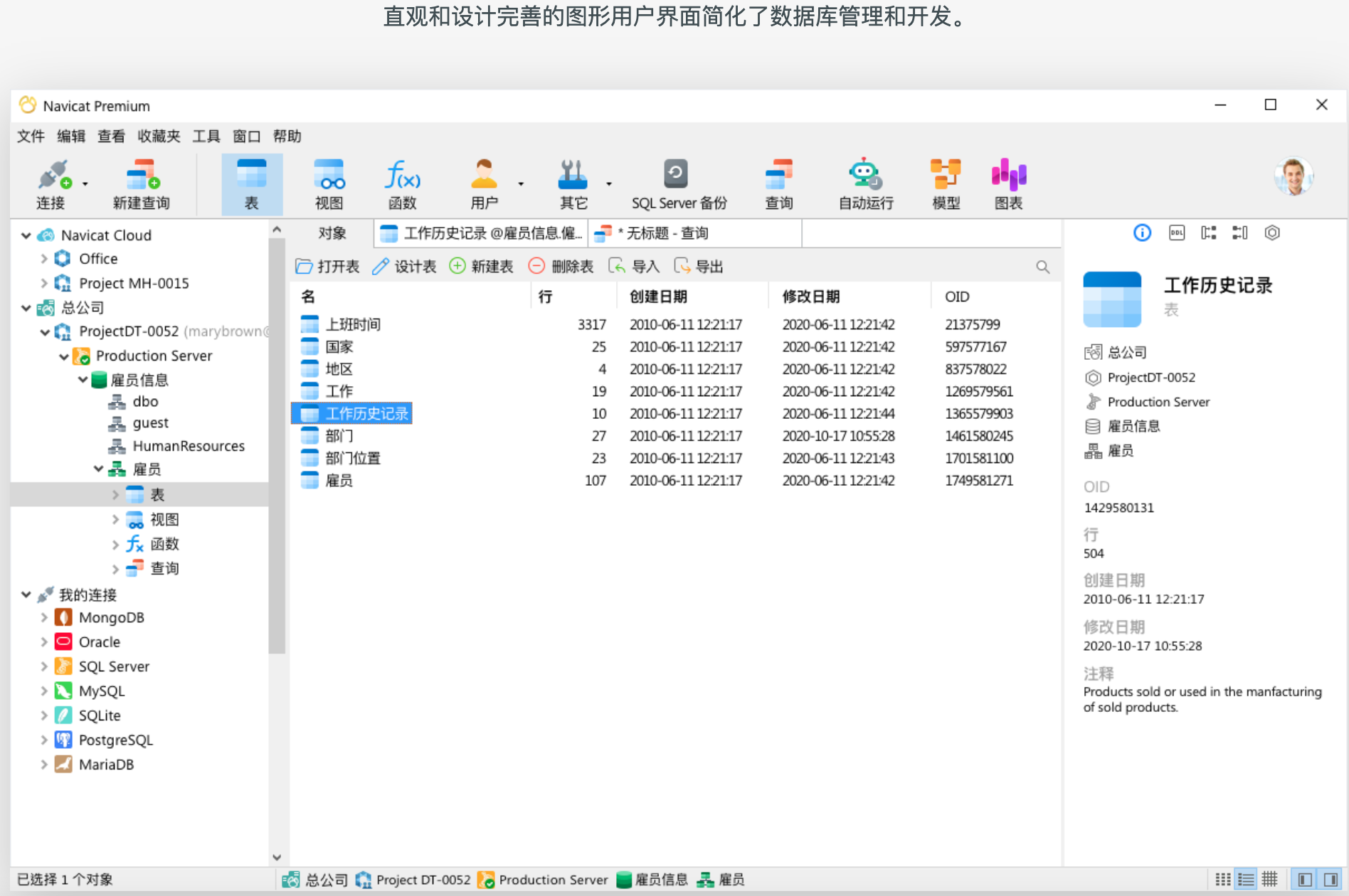Collapse the Navicat Cloud node
This screenshot has height=896, width=1349.
tap(26, 235)
